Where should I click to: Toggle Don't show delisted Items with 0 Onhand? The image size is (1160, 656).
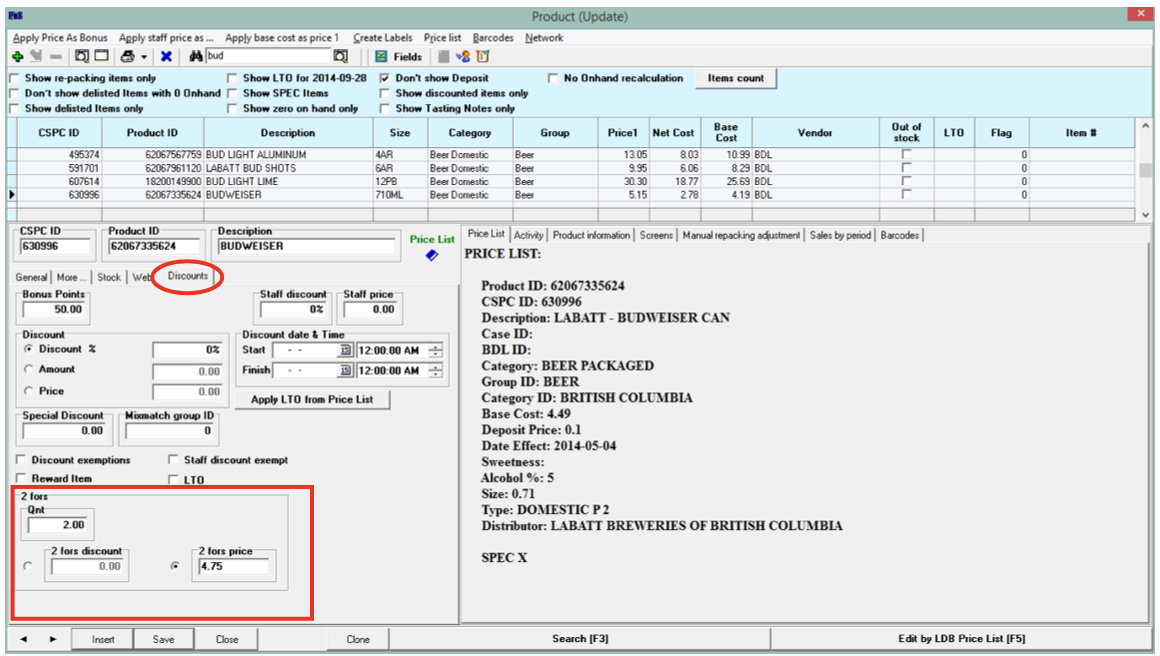tap(14, 93)
